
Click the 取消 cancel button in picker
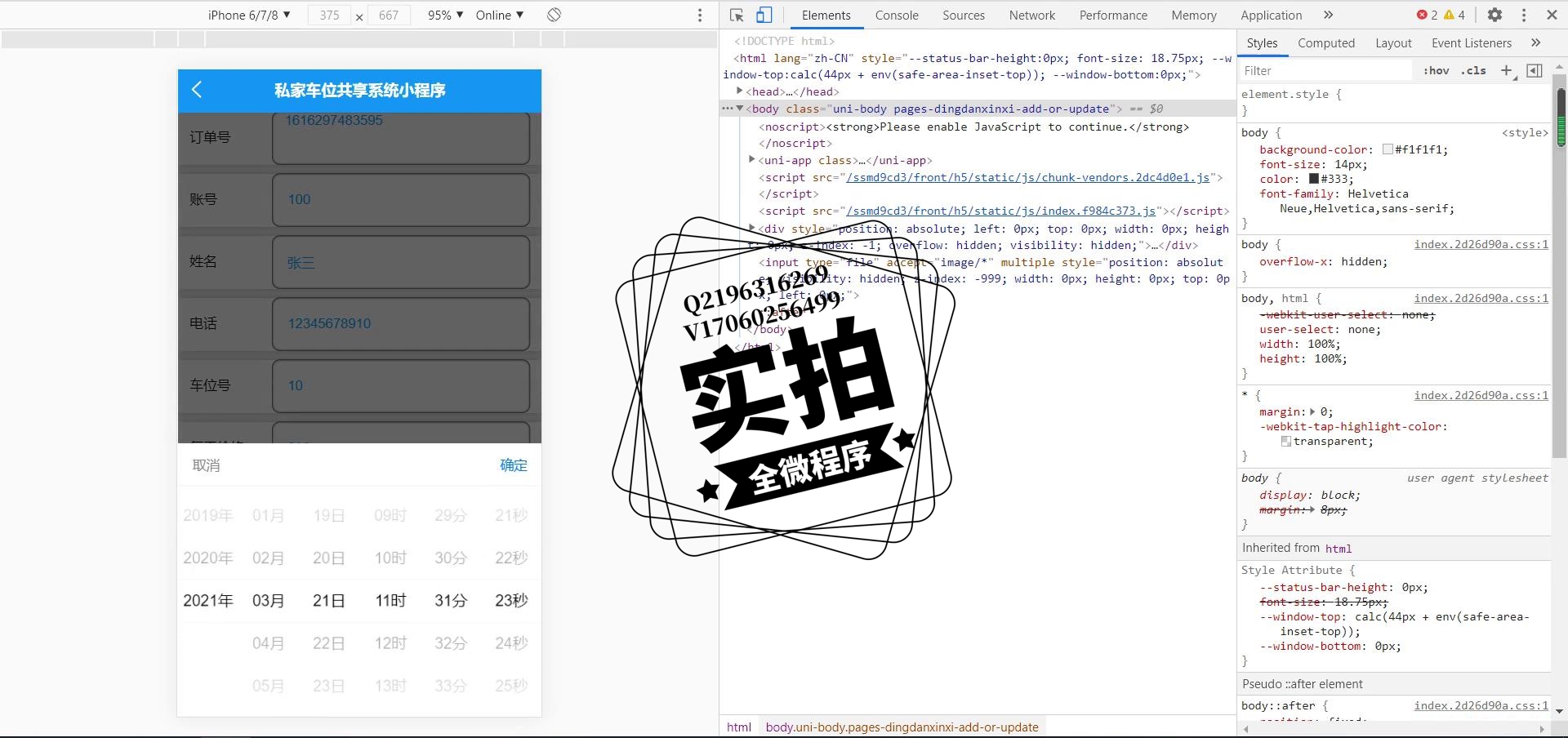click(x=206, y=465)
